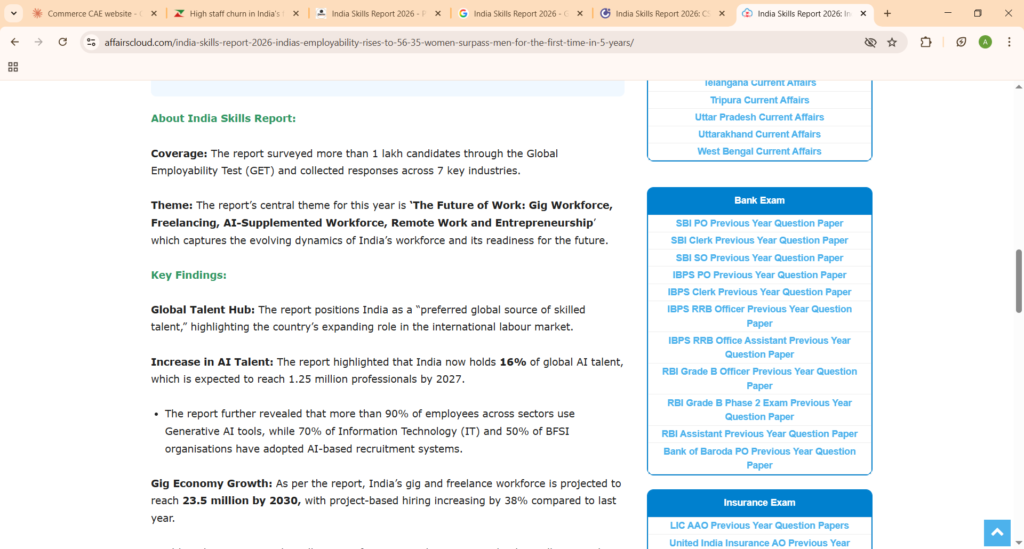Screen dimensions: 1024x549
Task: Click the tracking protection eye icon
Action: click(x=870, y=42)
